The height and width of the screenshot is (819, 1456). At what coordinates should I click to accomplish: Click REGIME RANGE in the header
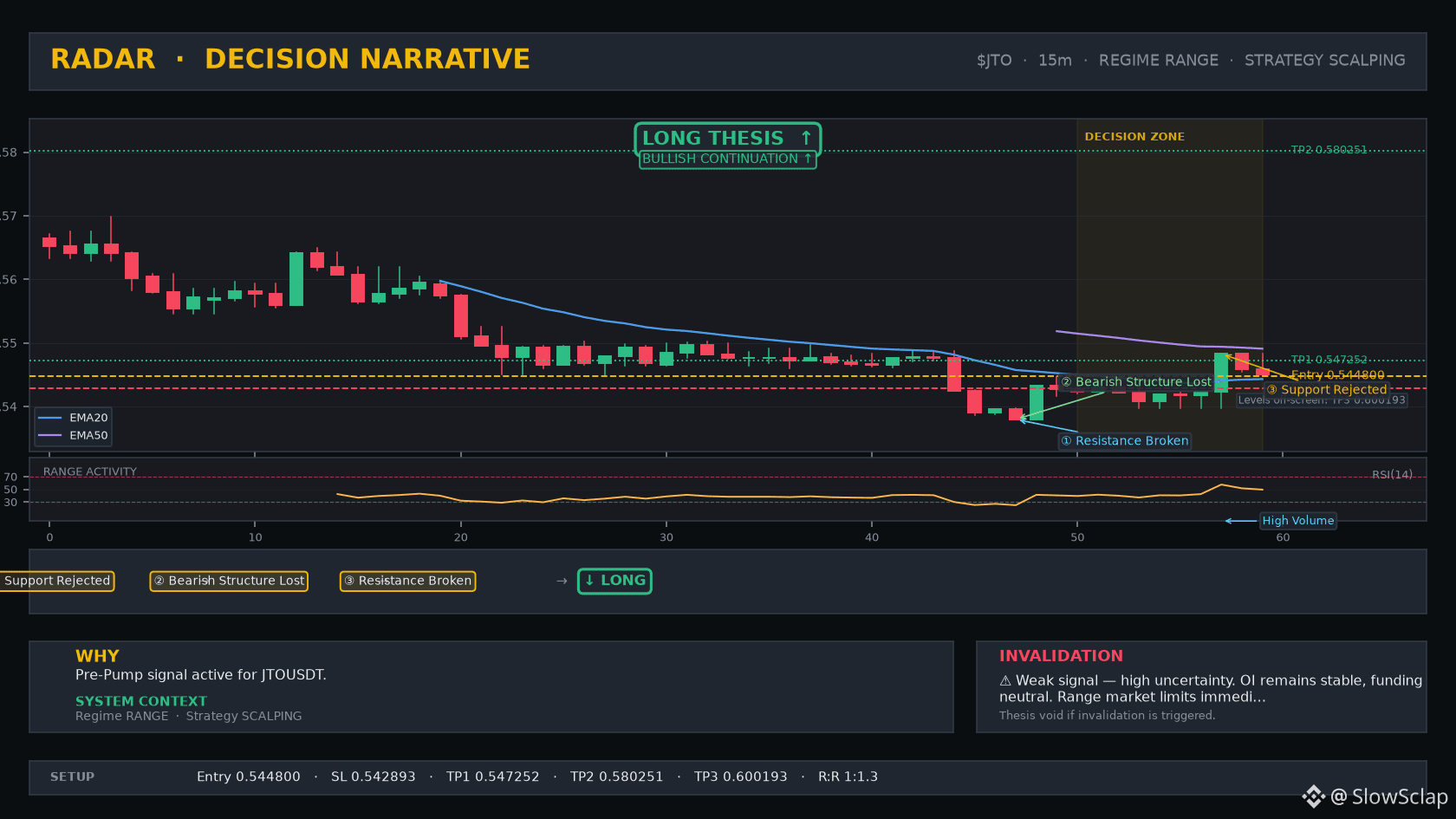coord(1159,61)
